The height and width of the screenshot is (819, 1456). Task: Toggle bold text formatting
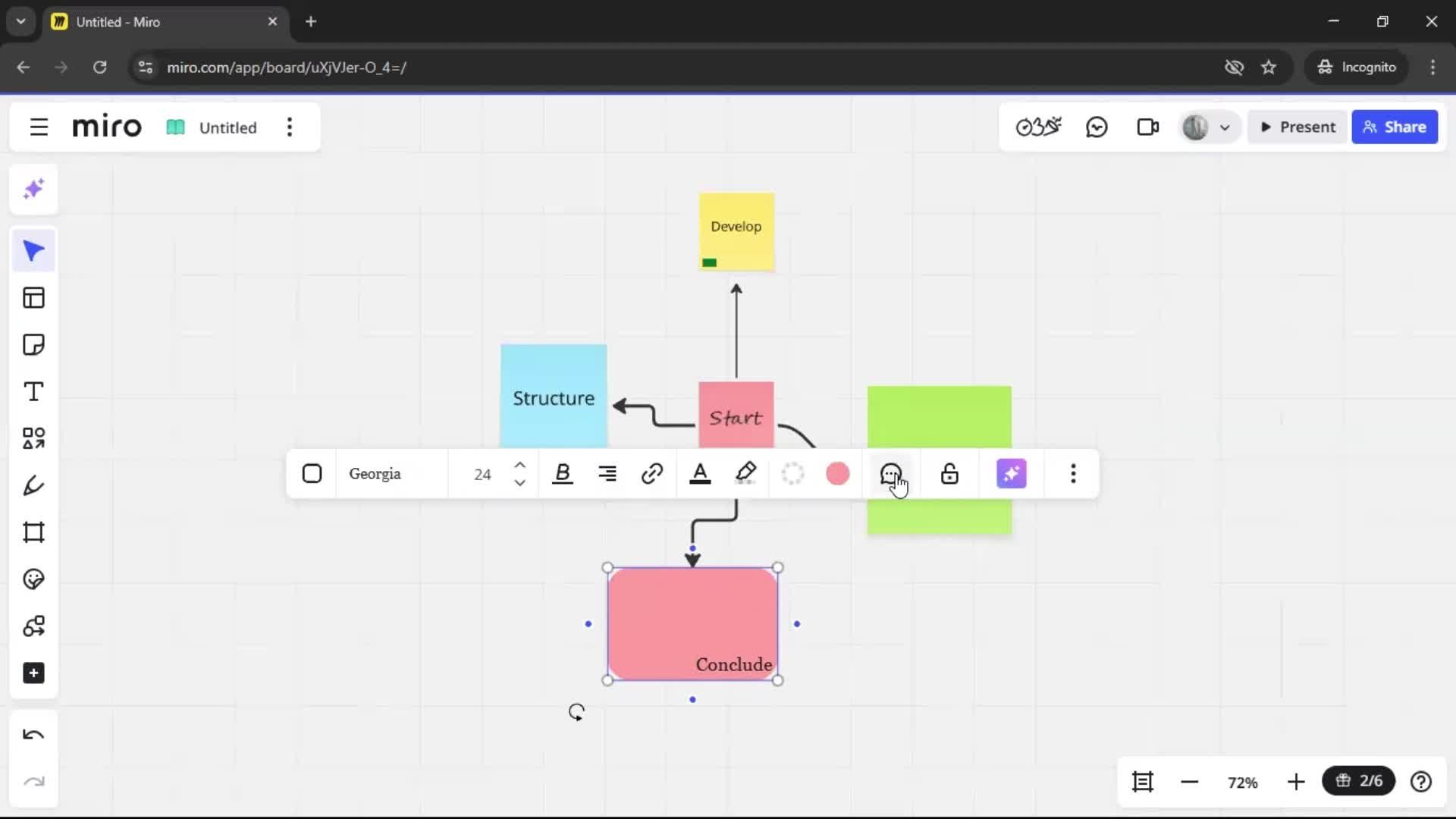click(x=562, y=474)
